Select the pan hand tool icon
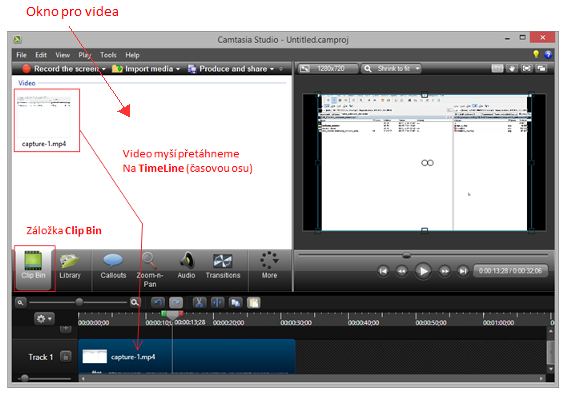Viewport: 566px width, 396px height. 512,68
